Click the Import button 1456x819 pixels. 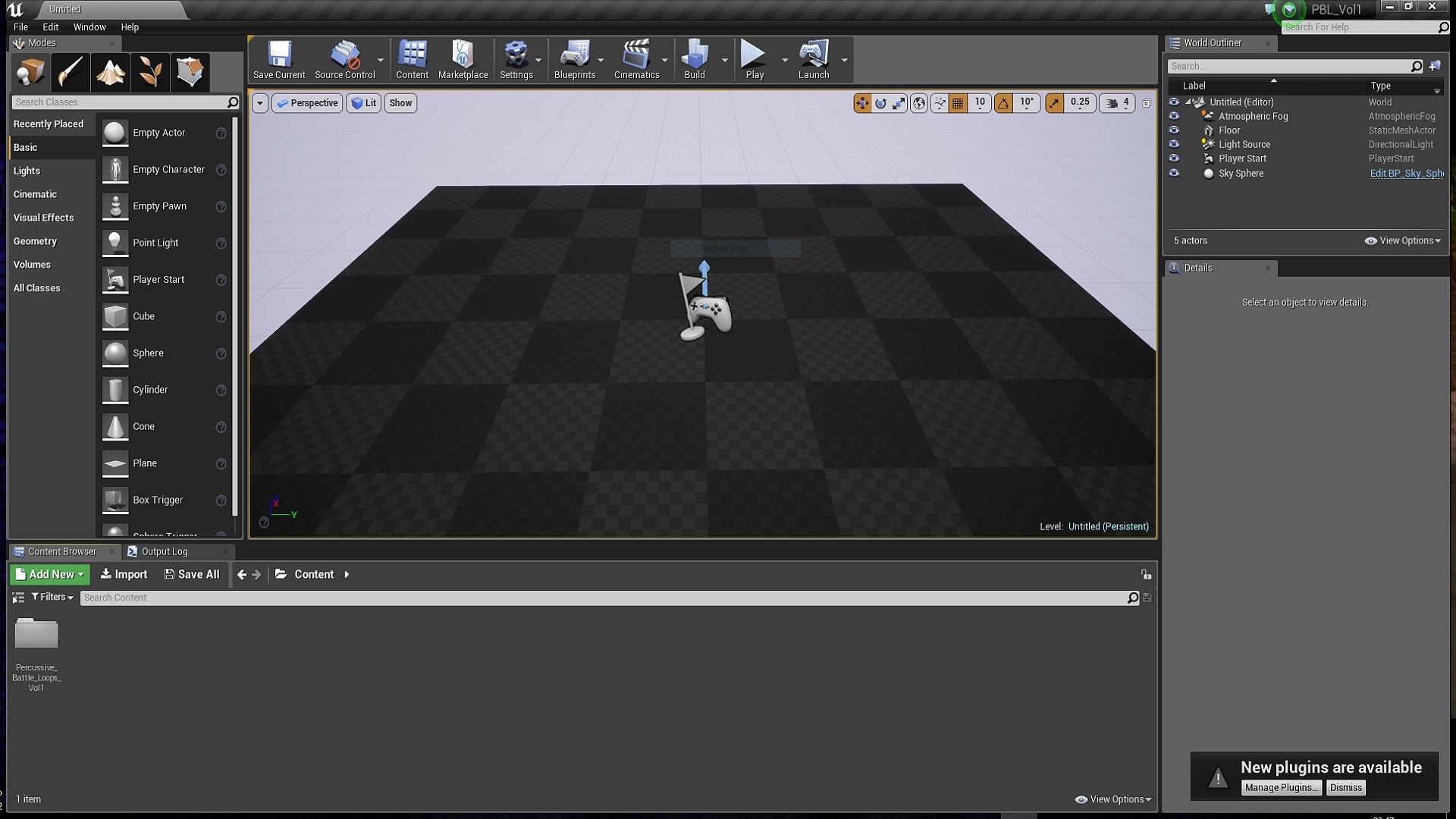coord(124,575)
